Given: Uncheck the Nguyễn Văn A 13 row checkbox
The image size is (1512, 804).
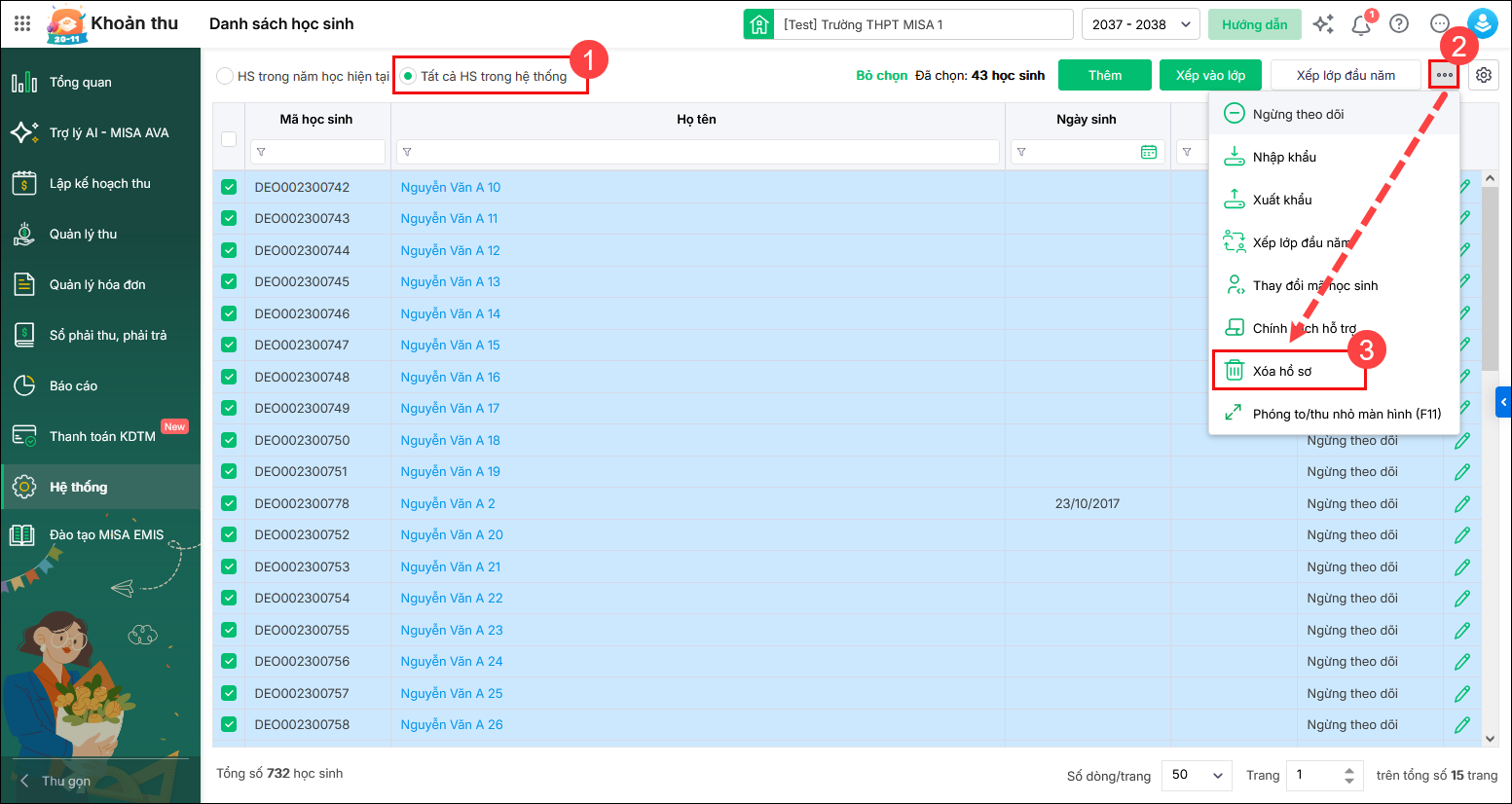Looking at the screenshot, I should pyautogui.click(x=229, y=281).
